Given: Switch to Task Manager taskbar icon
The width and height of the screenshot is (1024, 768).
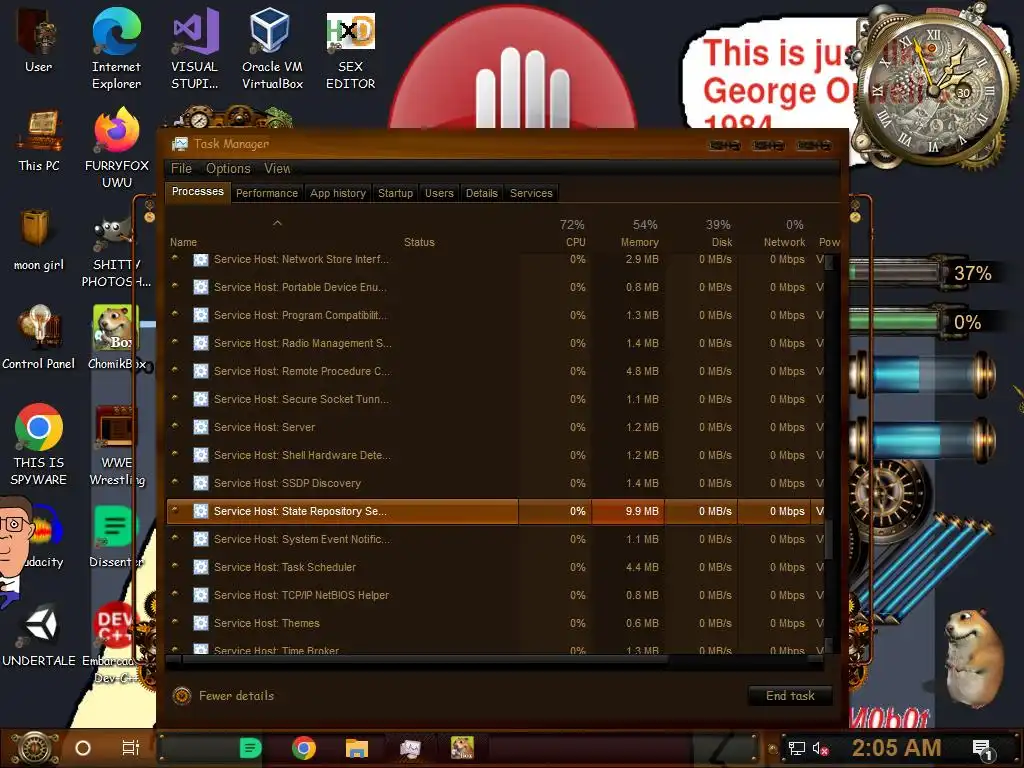Looking at the screenshot, I should point(410,748).
